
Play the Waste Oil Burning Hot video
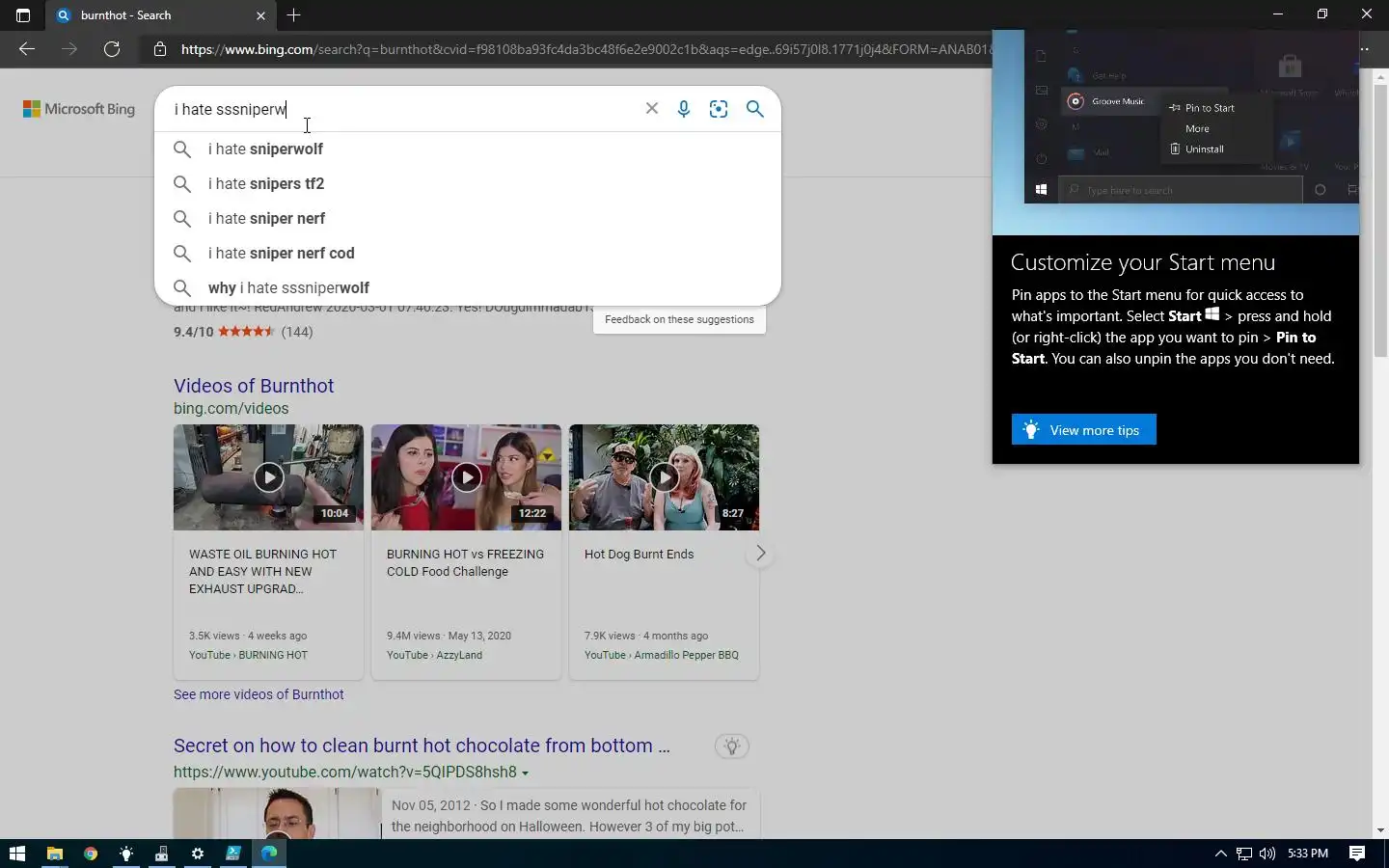[268, 477]
